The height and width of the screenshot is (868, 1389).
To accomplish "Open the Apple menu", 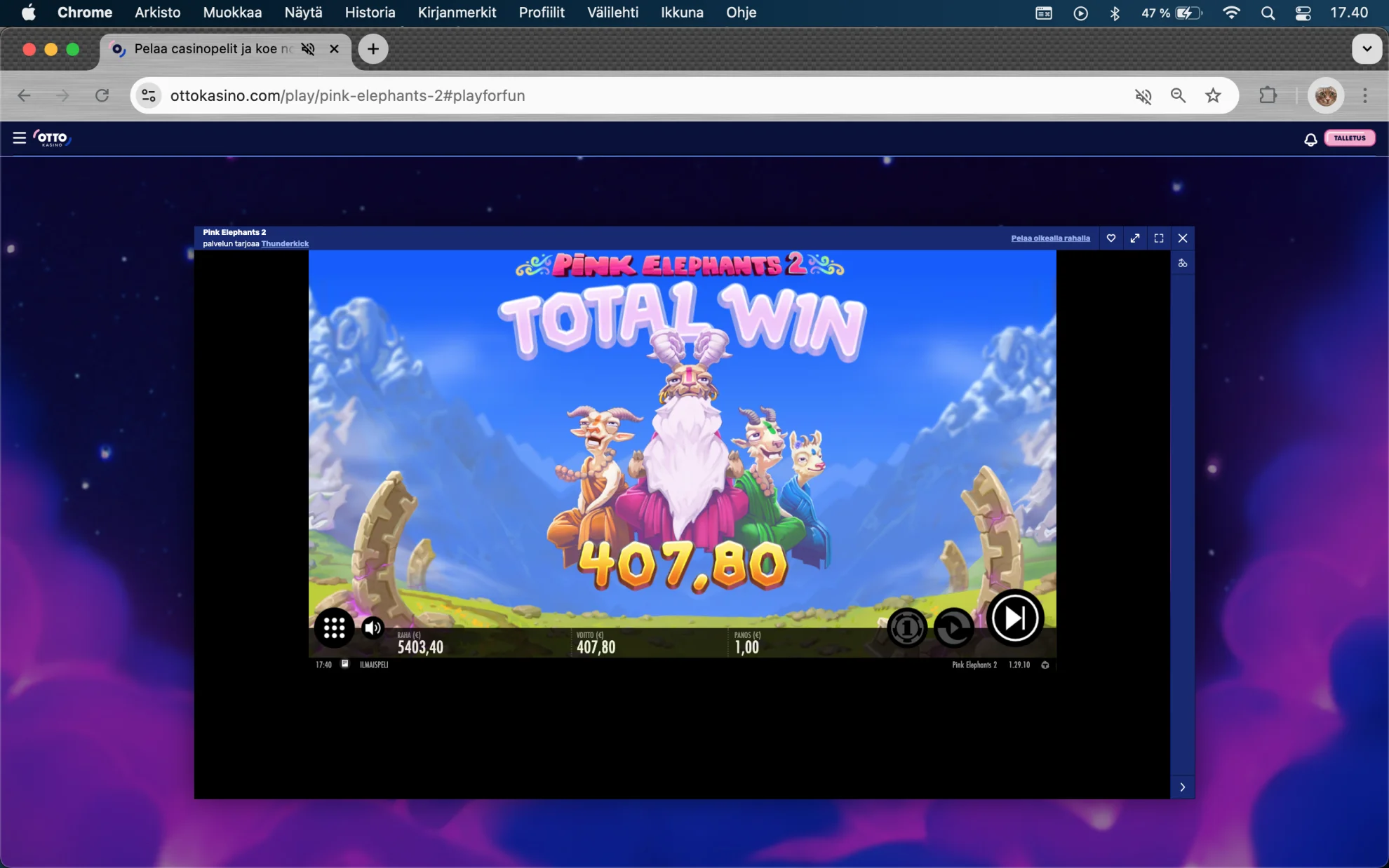I will click(29, 13).
